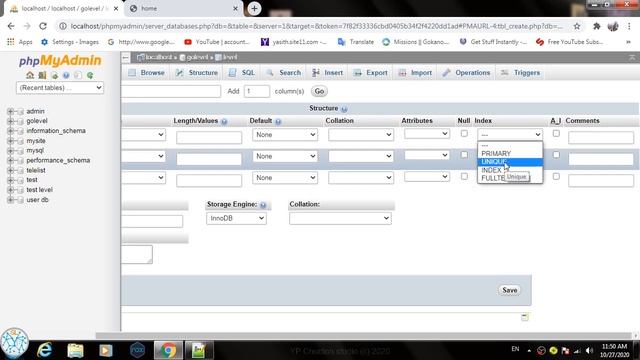The height and width of the screenshot is (360, 640).
Task: Click the browser address bar URL
Action: tap(317, 26)
